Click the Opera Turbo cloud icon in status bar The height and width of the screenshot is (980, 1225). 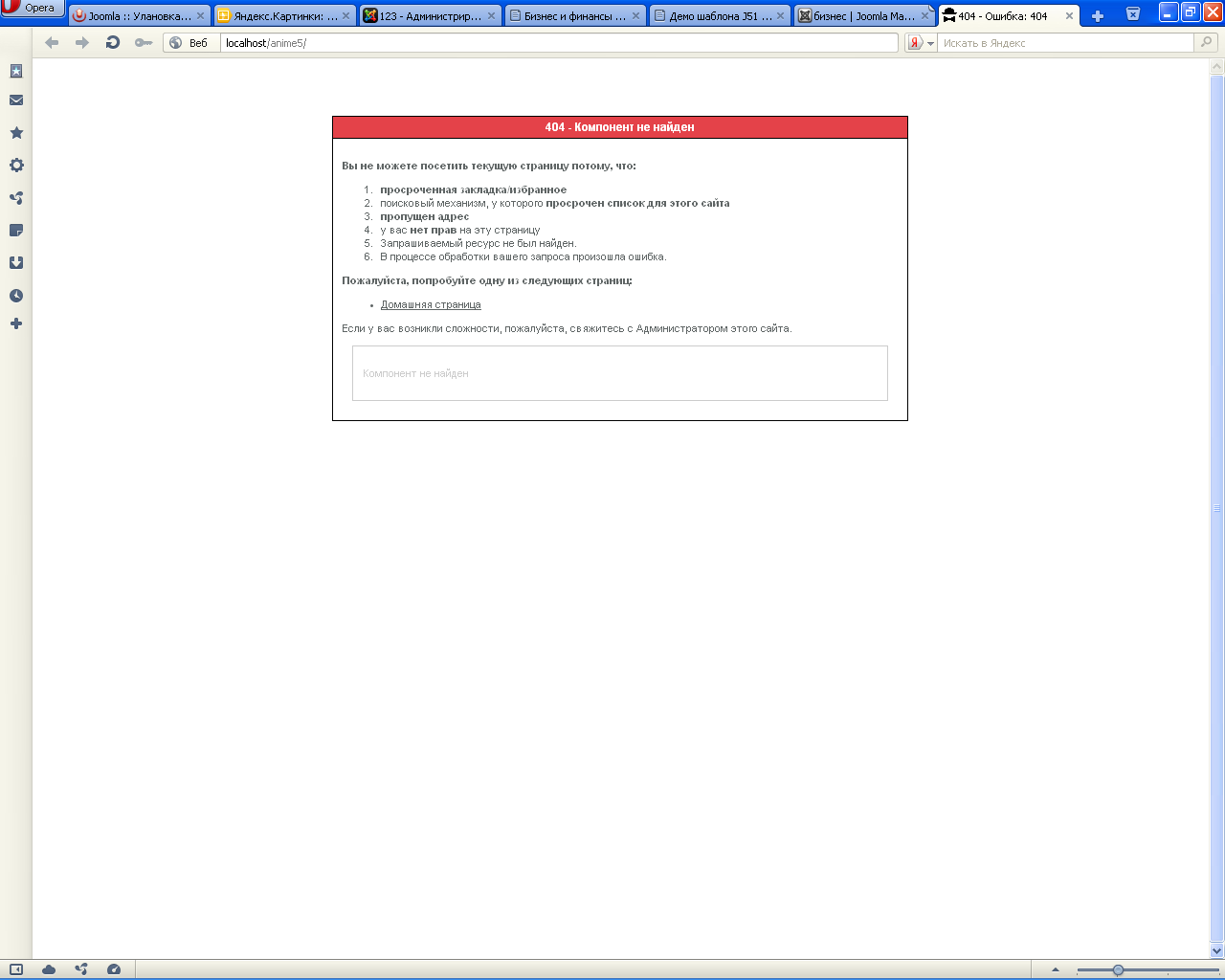pos(47,969)
